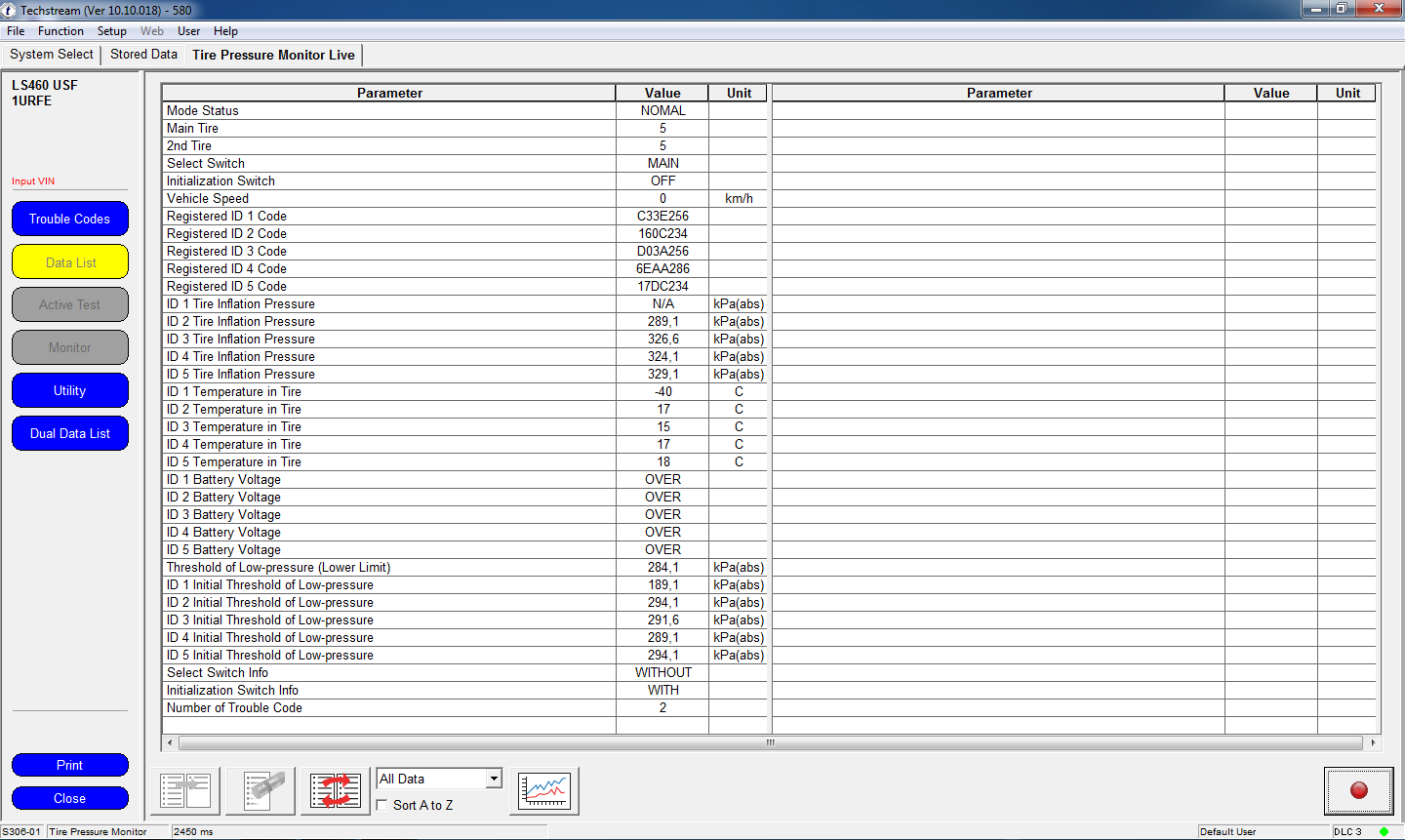This screenshot has height=840, width=1405.
Task: Click the green DLC connection status indicator
Action: [1384, 831]
